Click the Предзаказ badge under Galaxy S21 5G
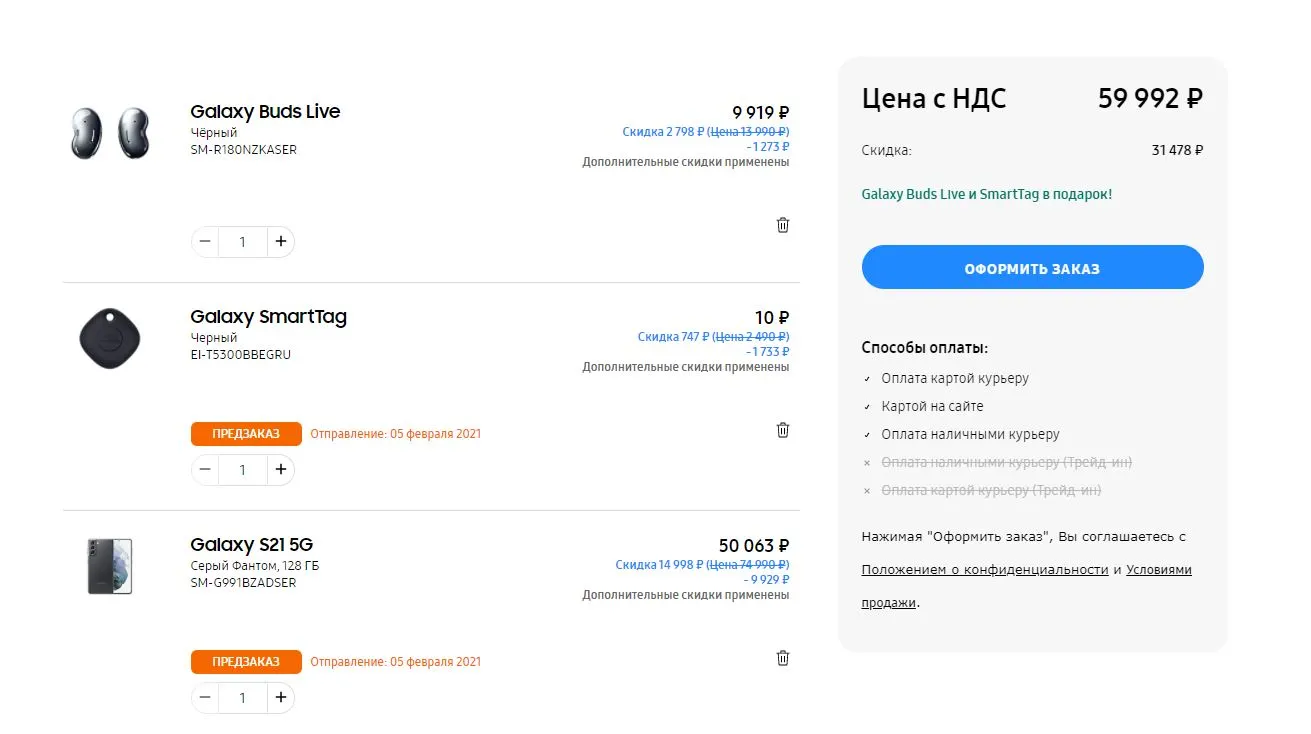 click(x=246, y=662)
